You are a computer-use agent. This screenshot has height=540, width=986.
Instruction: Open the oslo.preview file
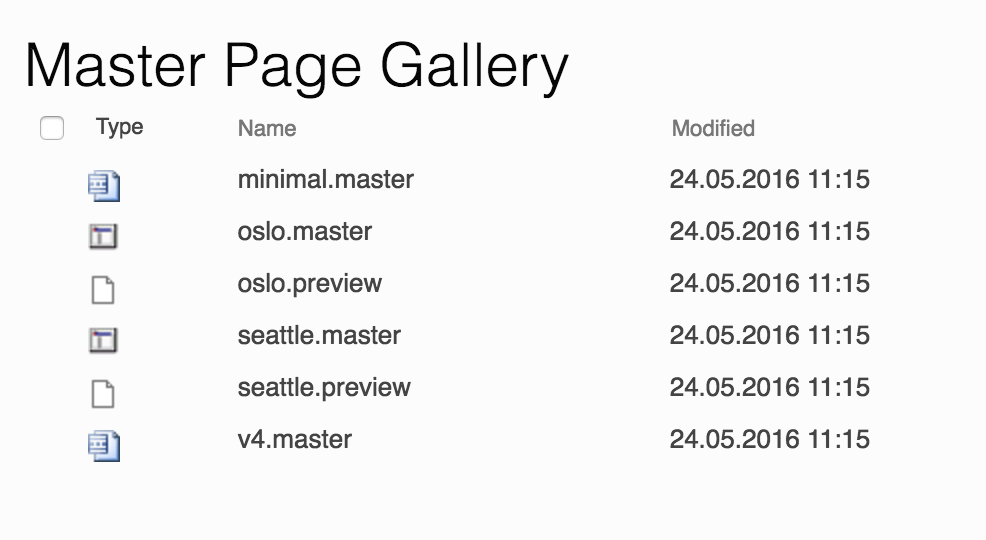(310, 284)
